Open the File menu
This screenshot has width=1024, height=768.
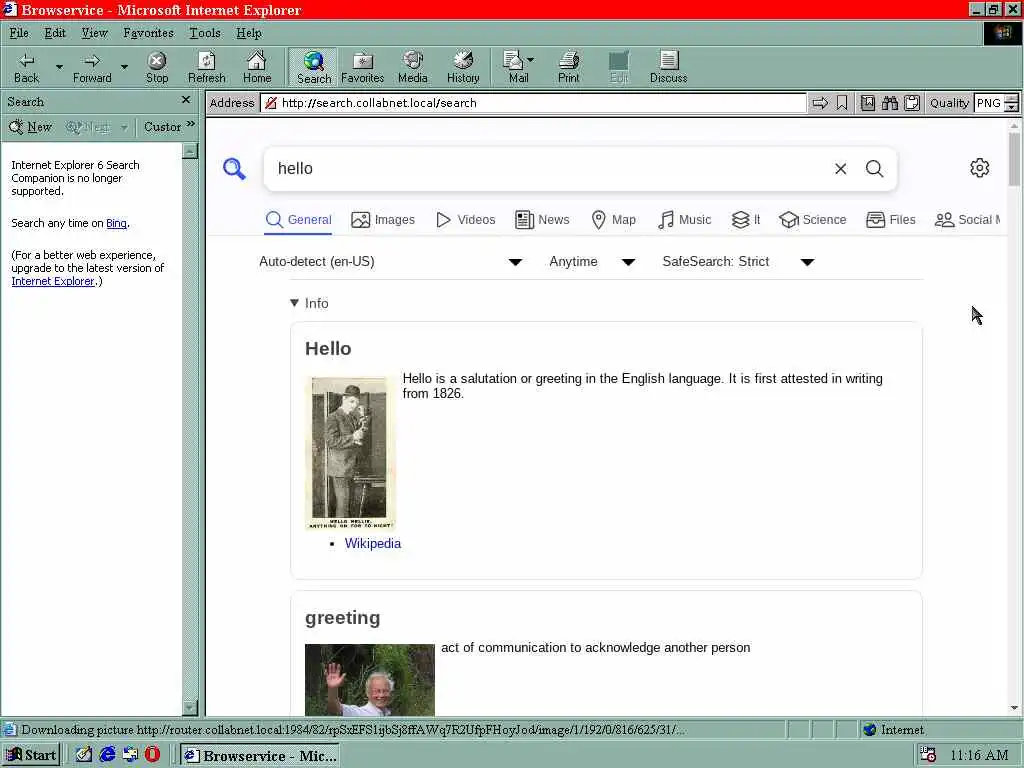click(x=19, y=33)
